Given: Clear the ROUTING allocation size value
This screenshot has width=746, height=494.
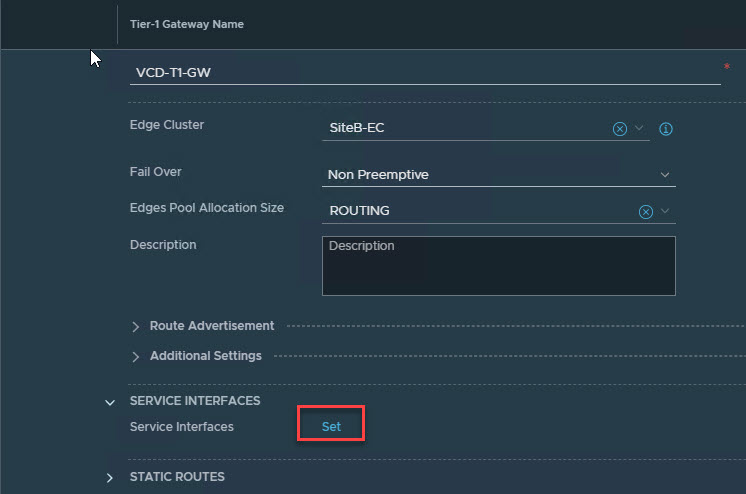Looking at the screenshot, I should (x=645, y=211).
